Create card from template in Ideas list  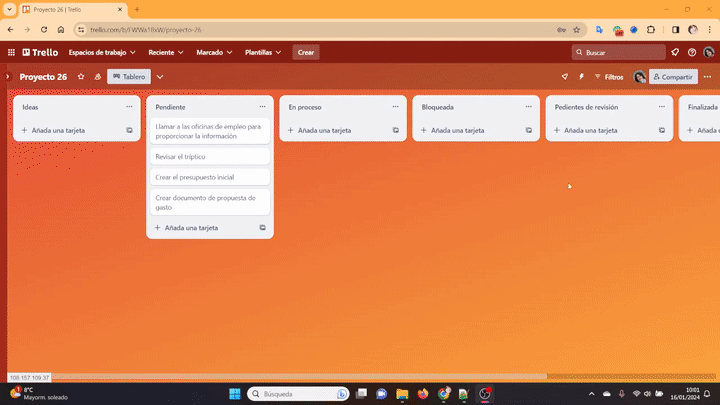coord(129,130)
